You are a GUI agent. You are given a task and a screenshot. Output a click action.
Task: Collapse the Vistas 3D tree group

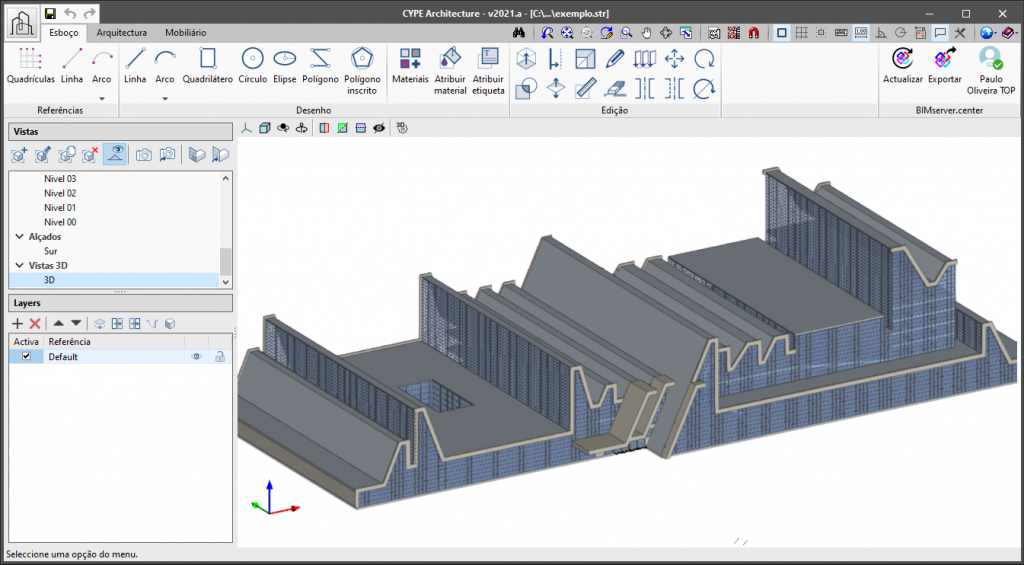[20, 266]
